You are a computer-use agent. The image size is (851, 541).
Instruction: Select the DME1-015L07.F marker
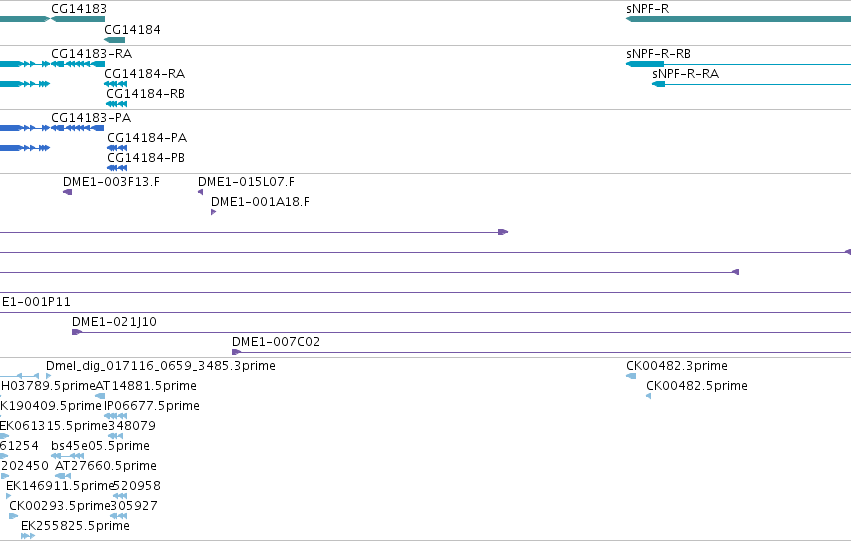[x=200, y=192]
